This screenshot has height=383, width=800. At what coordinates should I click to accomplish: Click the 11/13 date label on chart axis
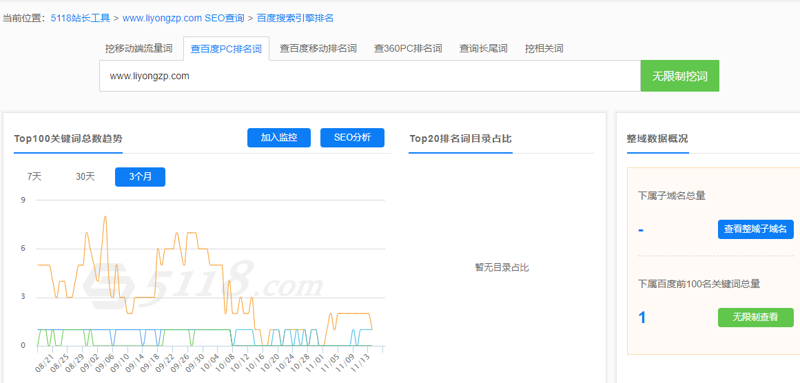pos(361,363)
